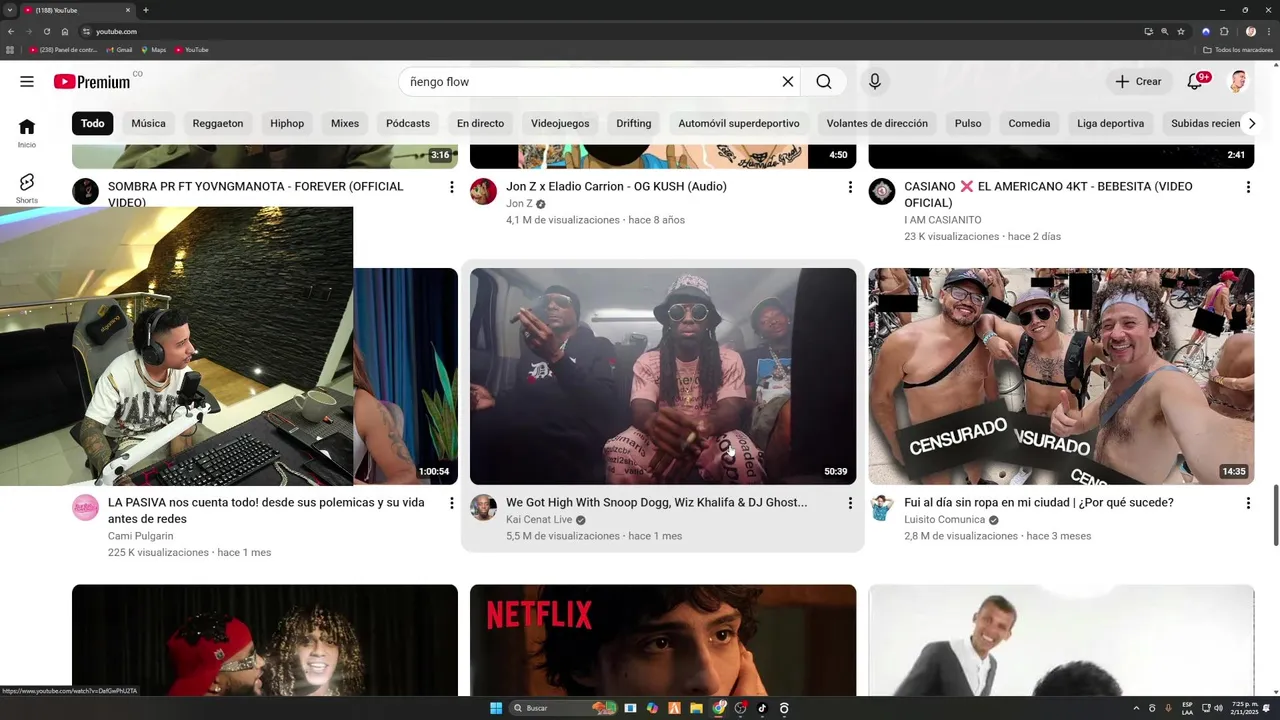Open video title We Got High With Snoop Dogg
Image resolution: width=1280 pixels, height=720 pixels.
pos(656,503)
